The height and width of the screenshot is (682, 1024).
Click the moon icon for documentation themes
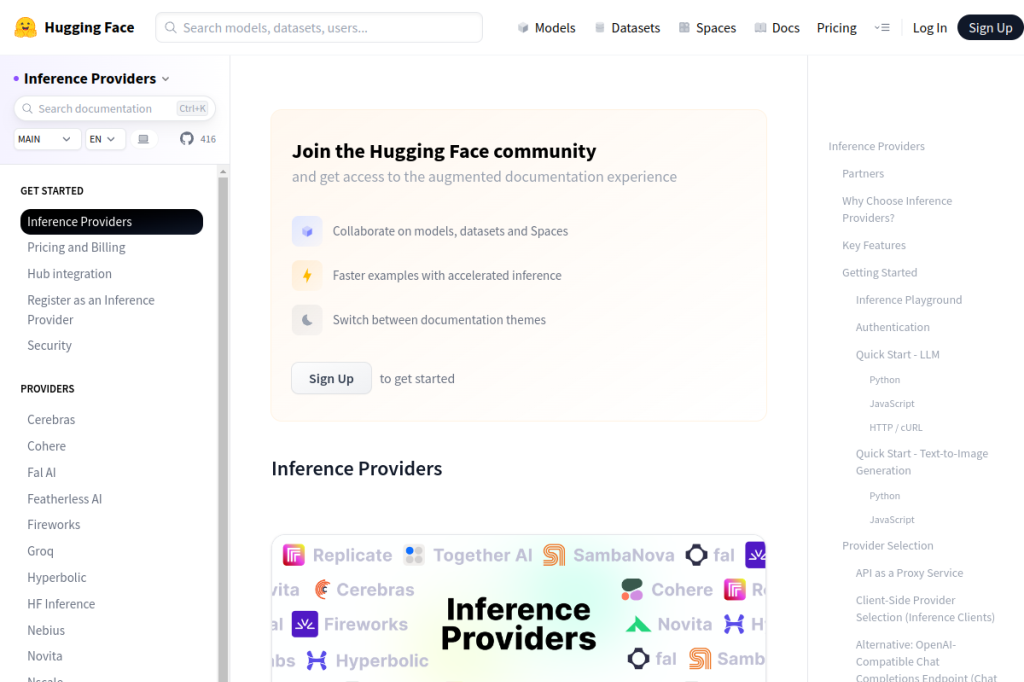(307, 320)
